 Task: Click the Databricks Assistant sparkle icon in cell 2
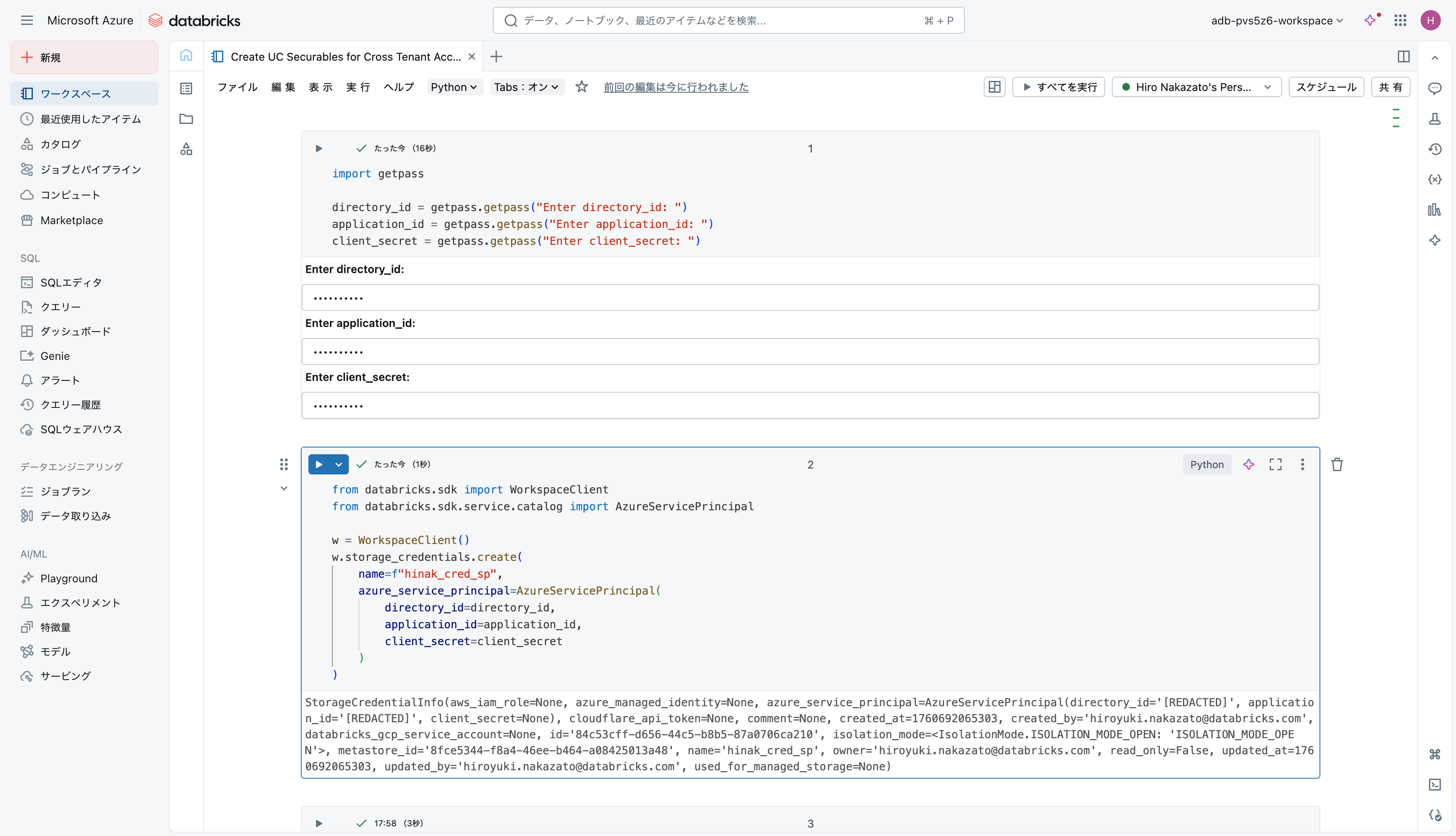(1248, 464)
